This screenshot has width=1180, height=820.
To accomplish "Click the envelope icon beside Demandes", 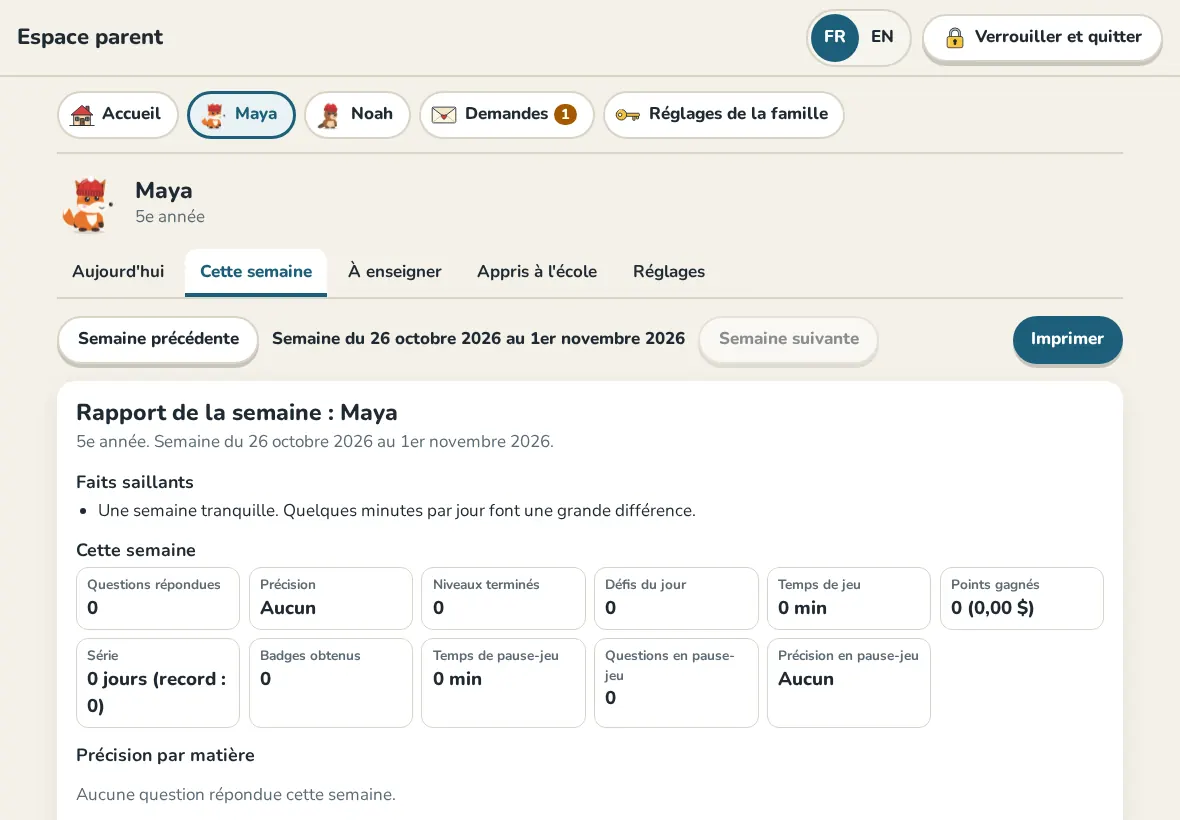I will (444, 114).
